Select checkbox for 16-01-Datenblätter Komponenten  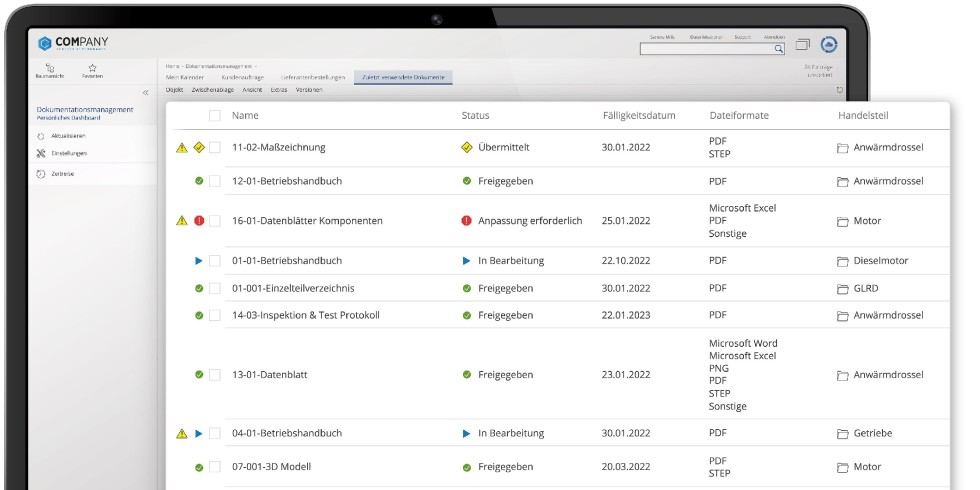click(215, 221)
